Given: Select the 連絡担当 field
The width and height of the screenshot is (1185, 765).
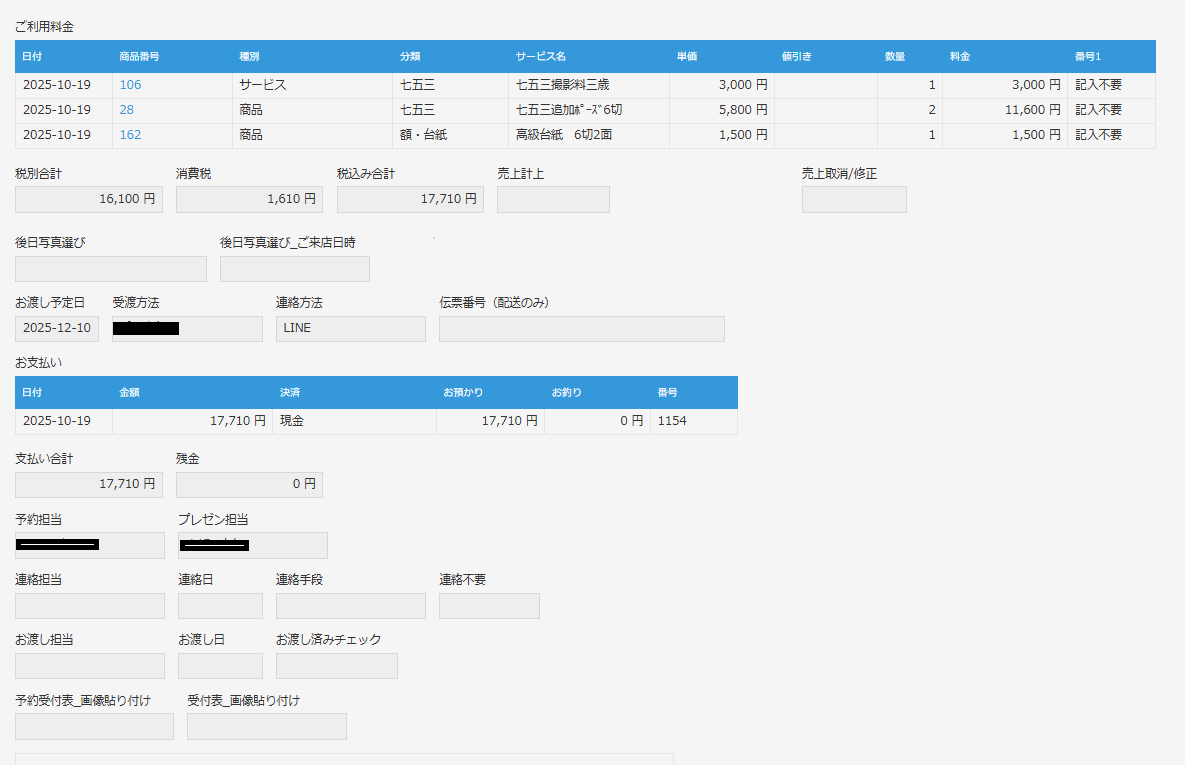Looking at the screenshot, I should 90,606.
